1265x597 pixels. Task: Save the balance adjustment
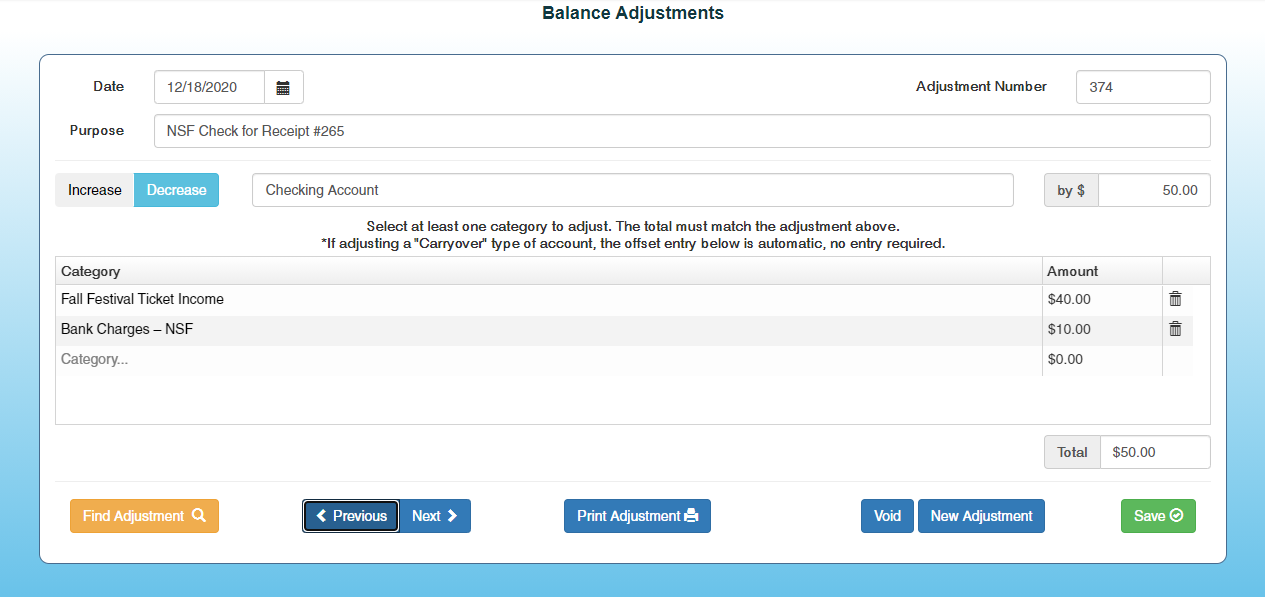tap(1158, 516)
